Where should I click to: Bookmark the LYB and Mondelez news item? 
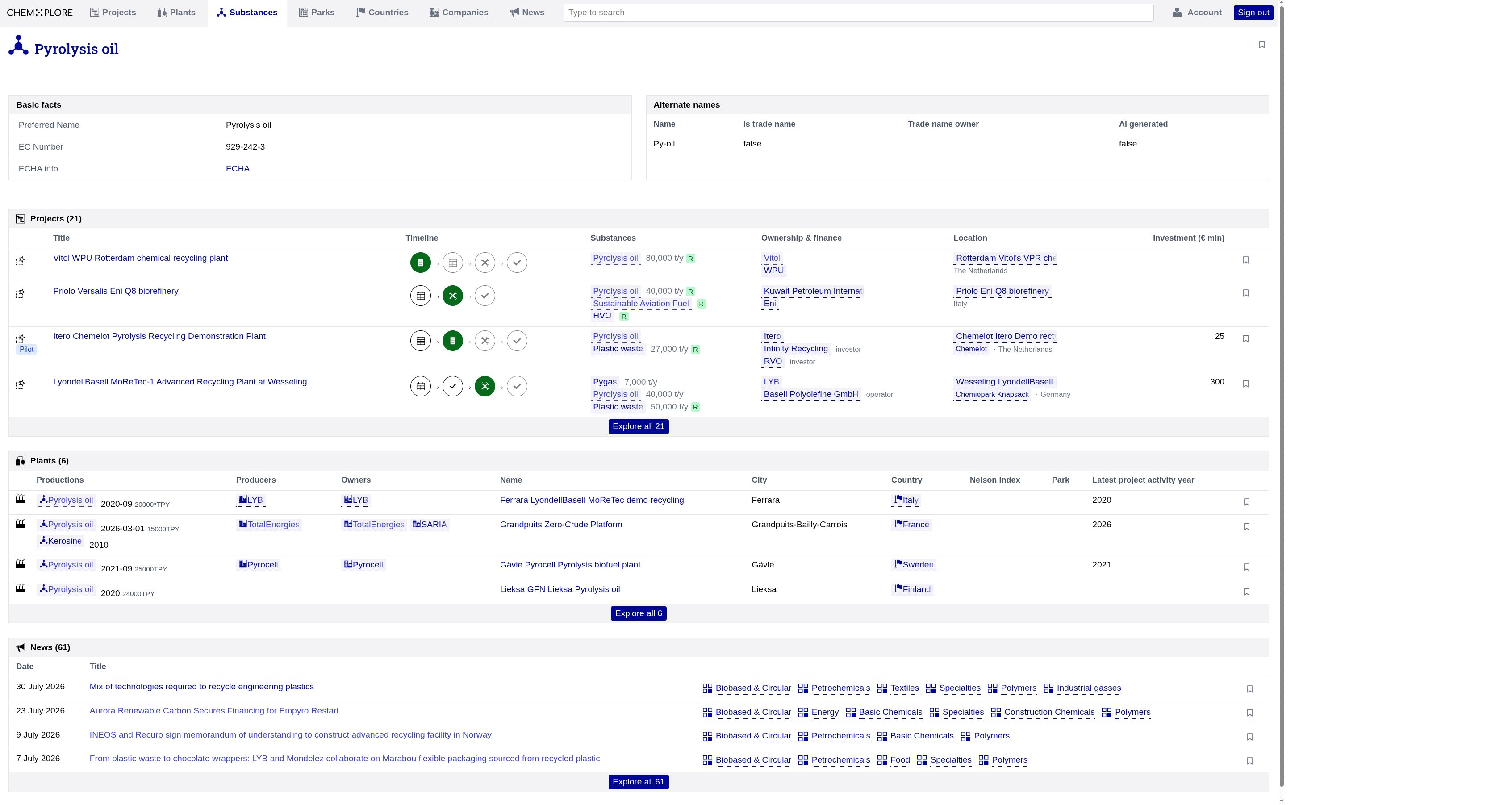tap(1249, 761)
